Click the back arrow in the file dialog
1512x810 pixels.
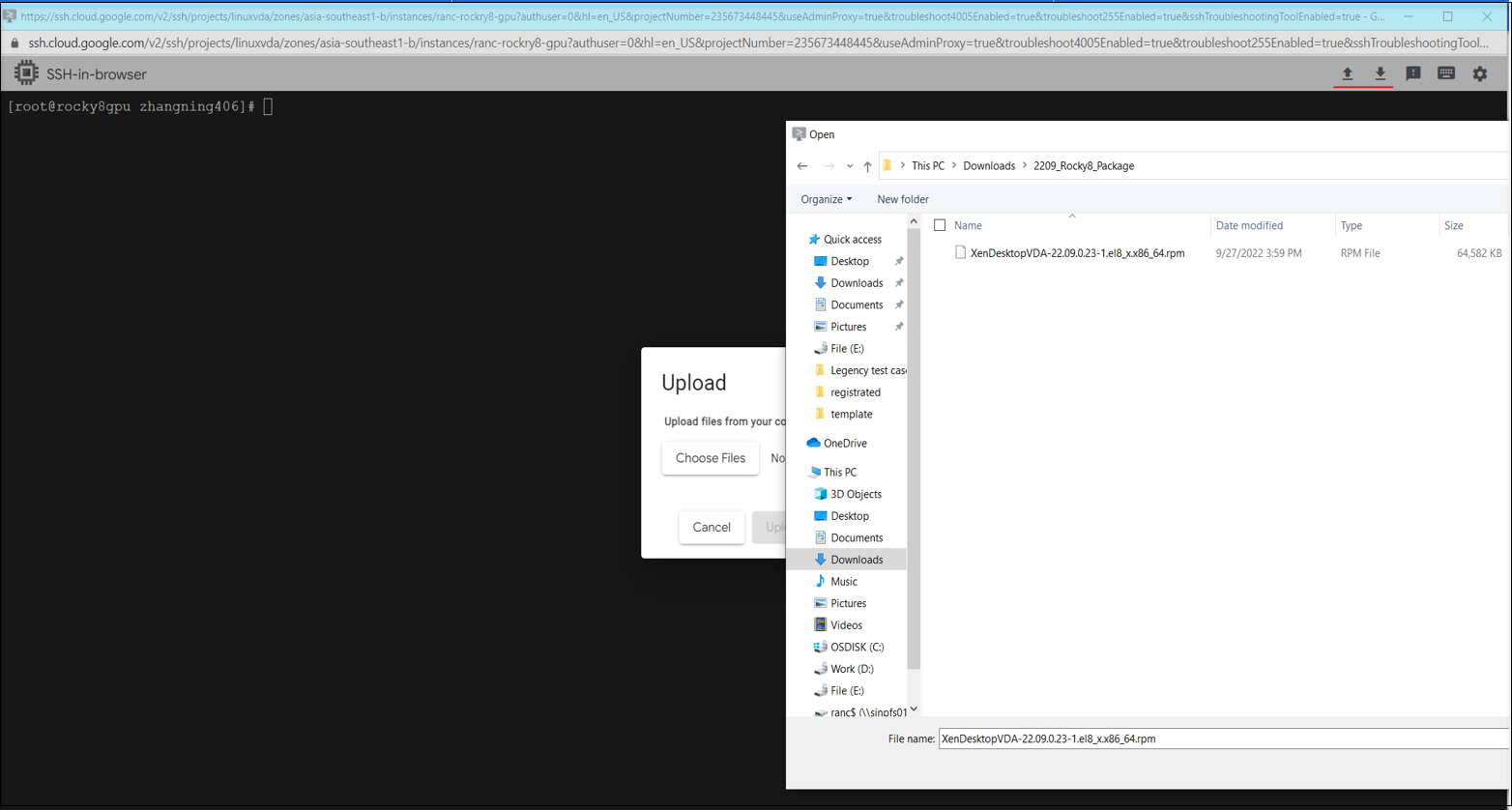(802, 165)
